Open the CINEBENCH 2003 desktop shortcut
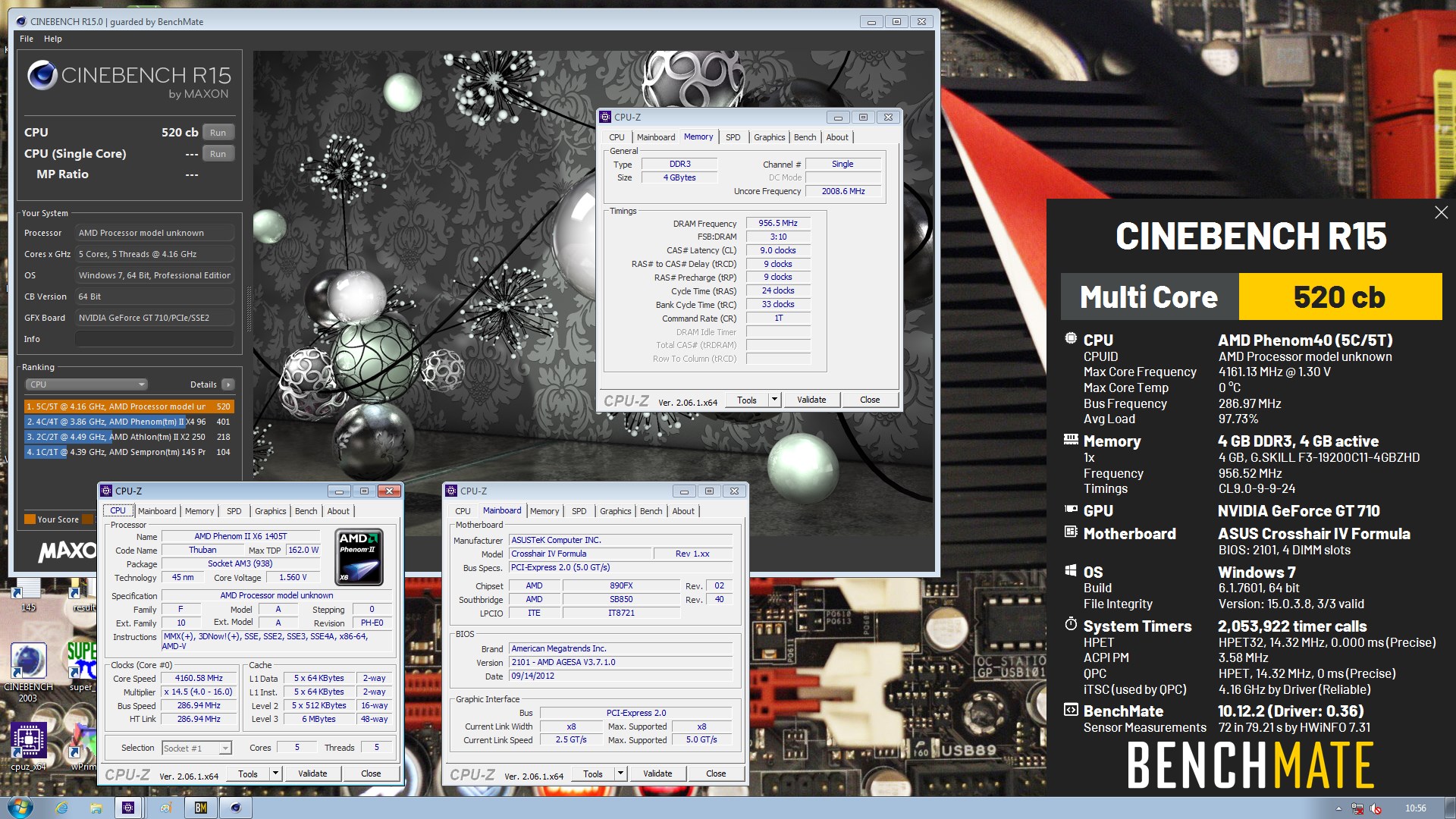 28,672
